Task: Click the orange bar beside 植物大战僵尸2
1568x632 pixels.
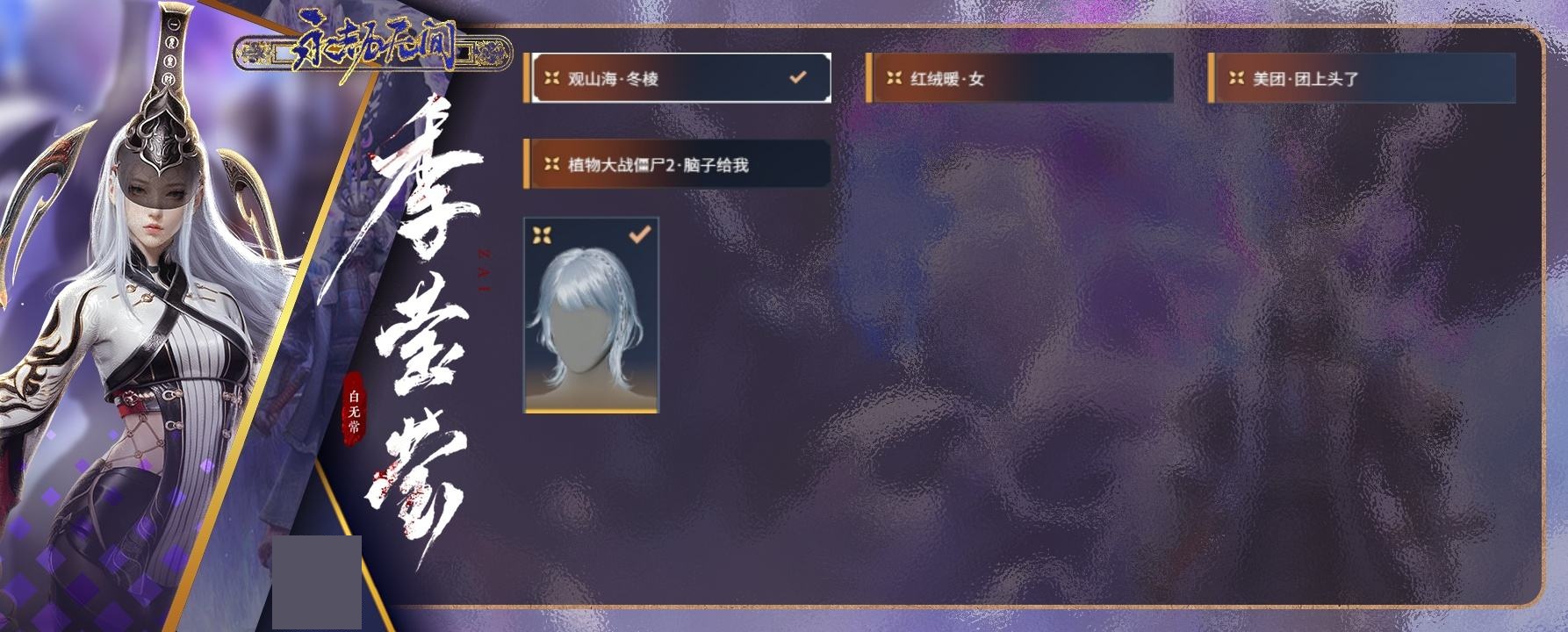Action: (527, 164)
